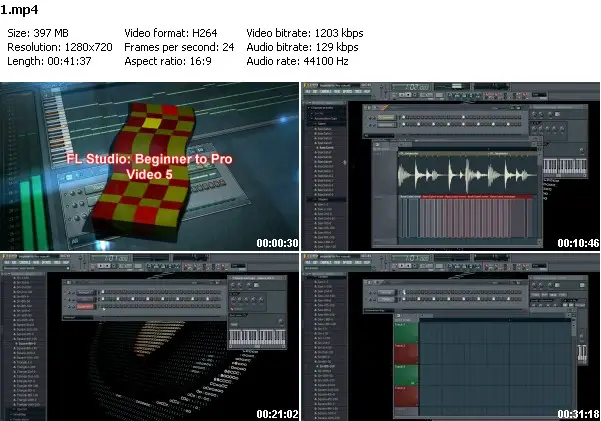Open the video thumbnail stamped 00:21:02

click(x=149, y=337)
